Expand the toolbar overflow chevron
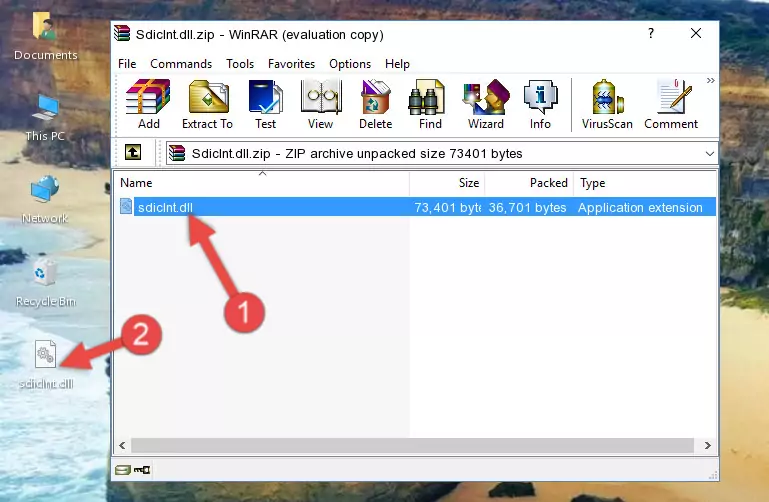Viewport: 769px width, 502px height. (711, 81)
